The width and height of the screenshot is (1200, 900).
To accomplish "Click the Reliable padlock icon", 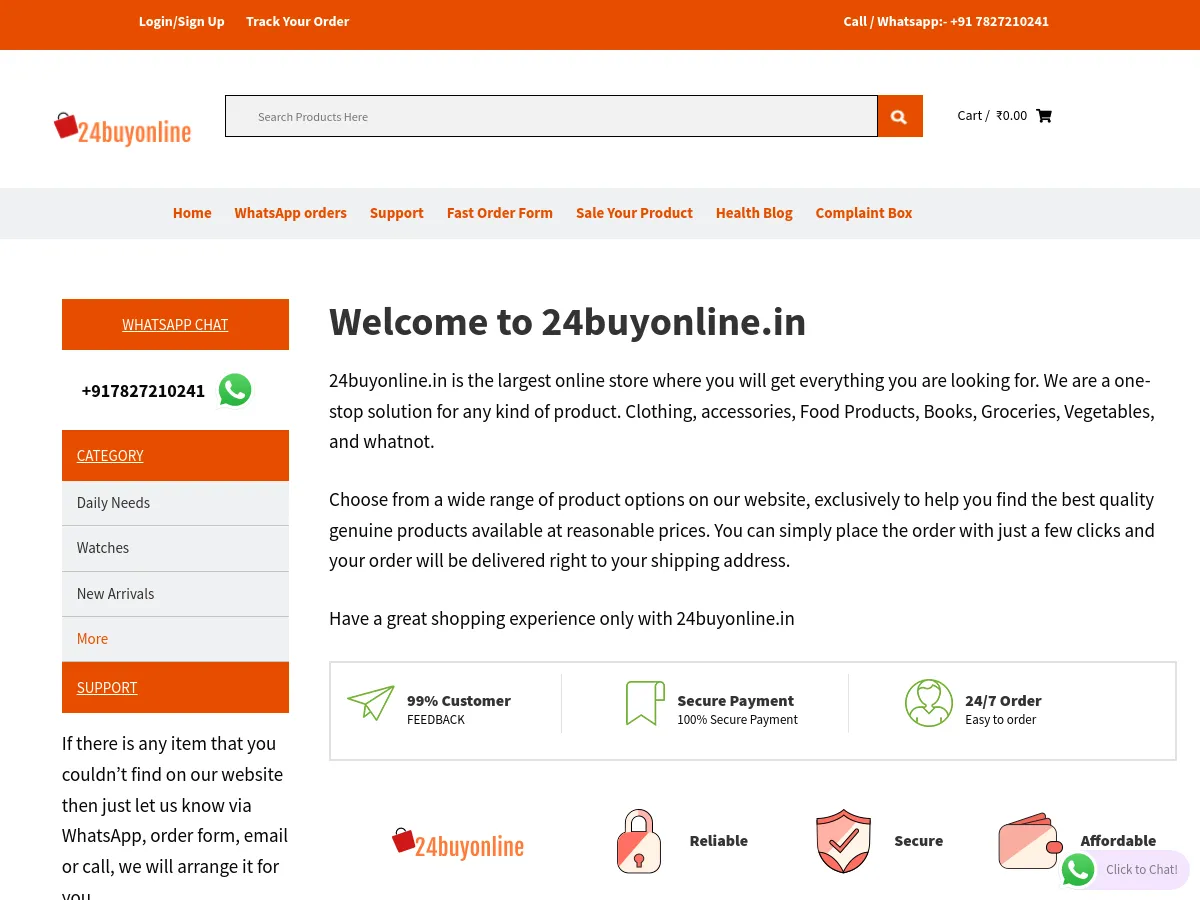I will [x=639, y=841].
